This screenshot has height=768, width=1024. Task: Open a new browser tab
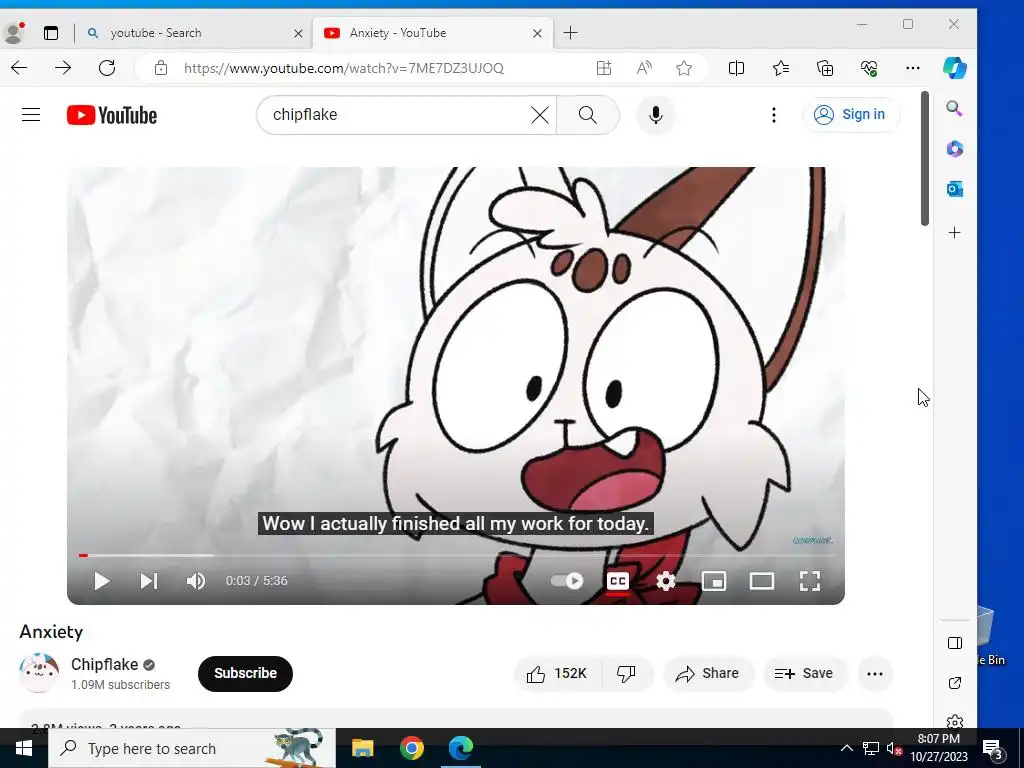click(x=570, y=33)
